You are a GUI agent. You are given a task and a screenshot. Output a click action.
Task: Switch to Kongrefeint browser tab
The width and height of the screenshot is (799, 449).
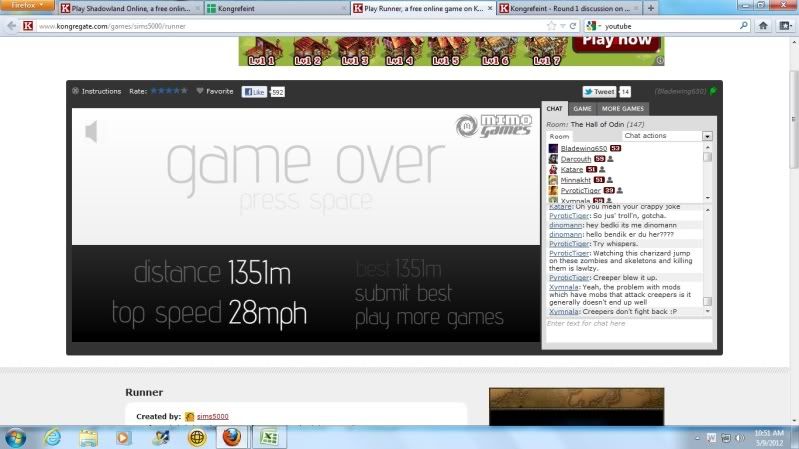277,8
